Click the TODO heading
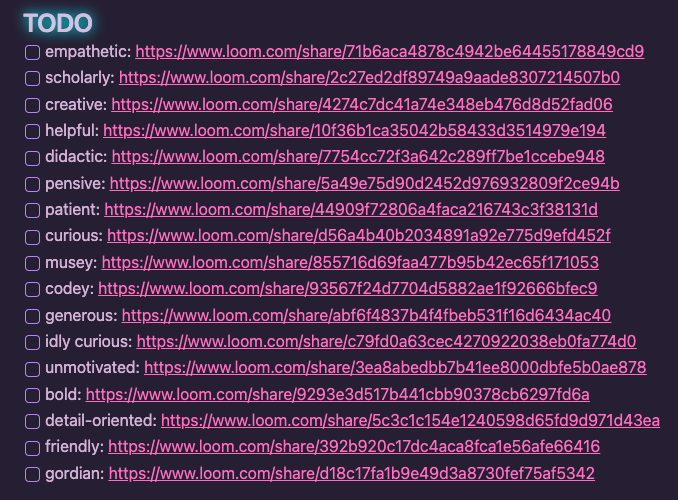 pos(58,23)
